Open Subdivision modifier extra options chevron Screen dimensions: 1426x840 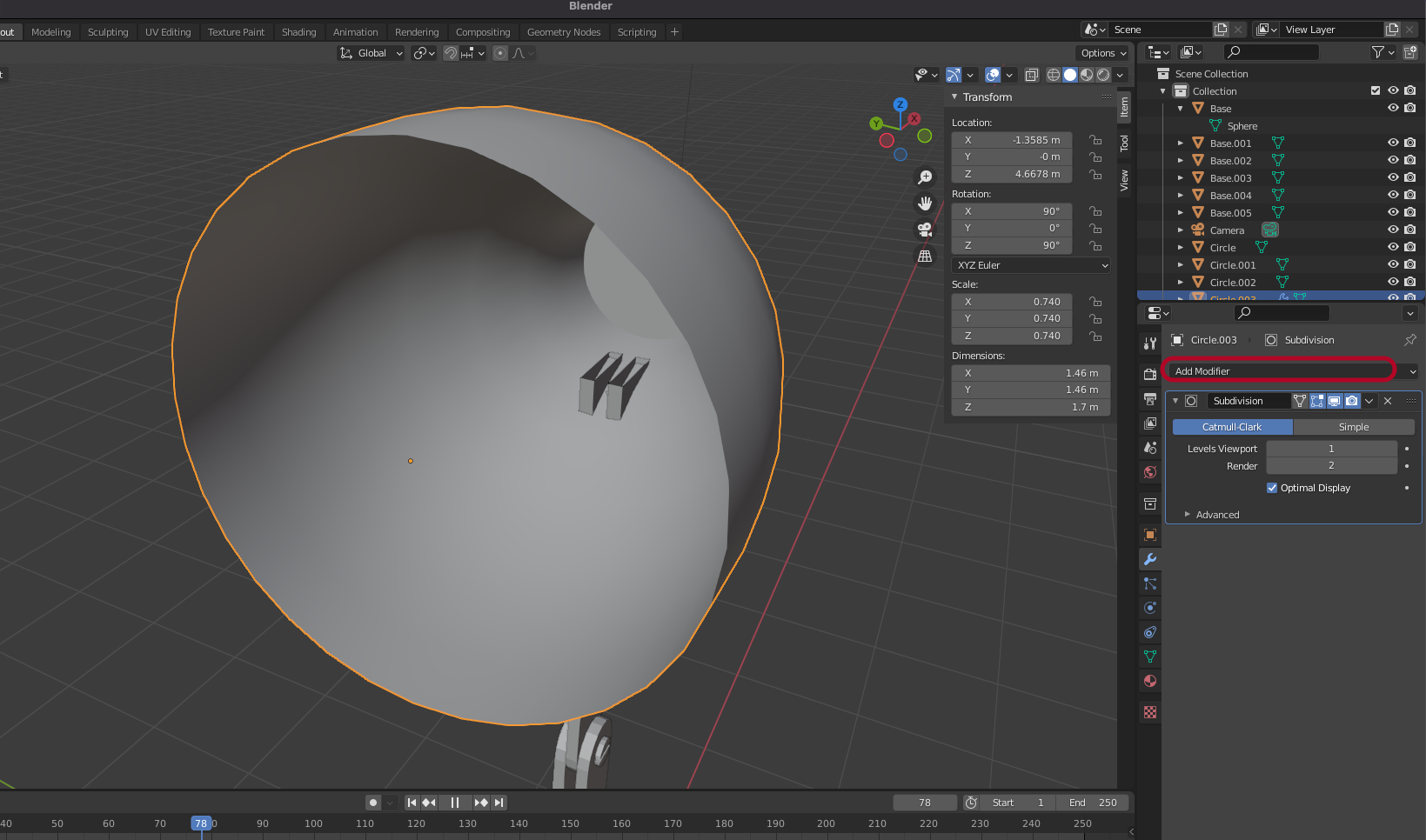(x=1369, y=401)
